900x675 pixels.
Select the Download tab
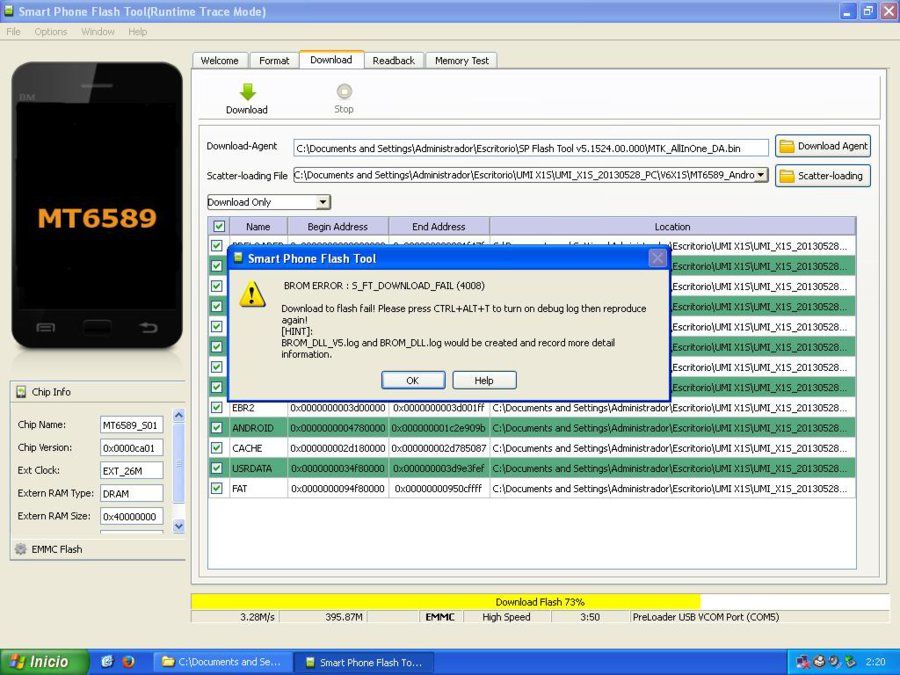pyautogui.click(x=331, y=60)
